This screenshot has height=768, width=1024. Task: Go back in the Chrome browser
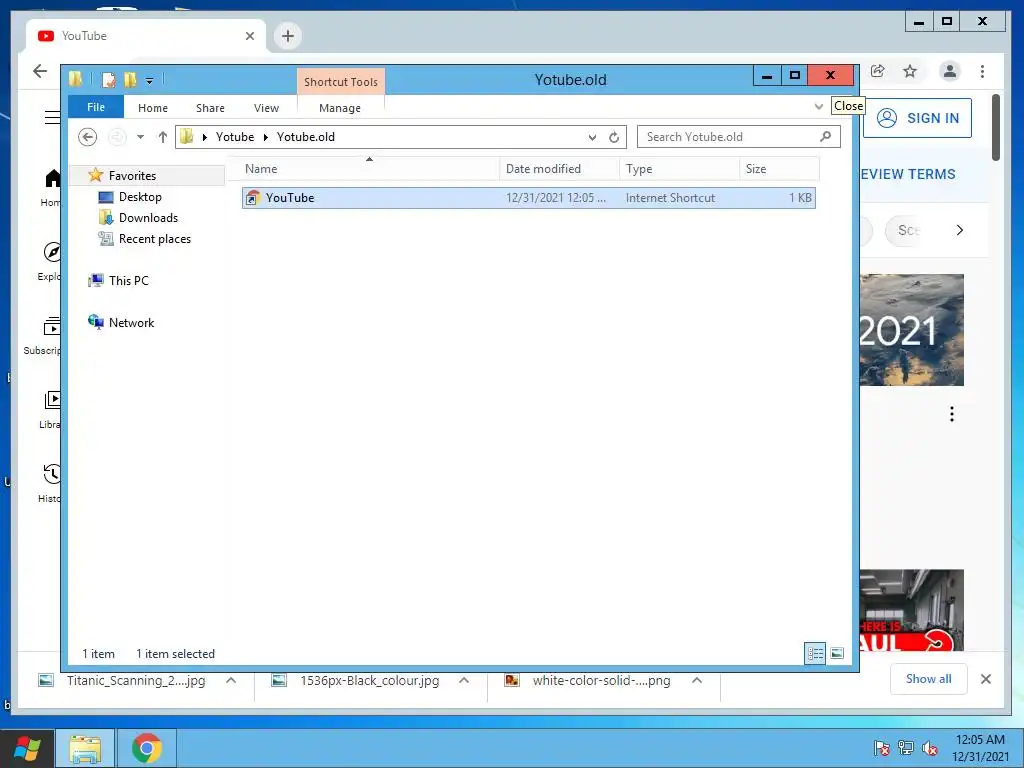click(40, 71)
